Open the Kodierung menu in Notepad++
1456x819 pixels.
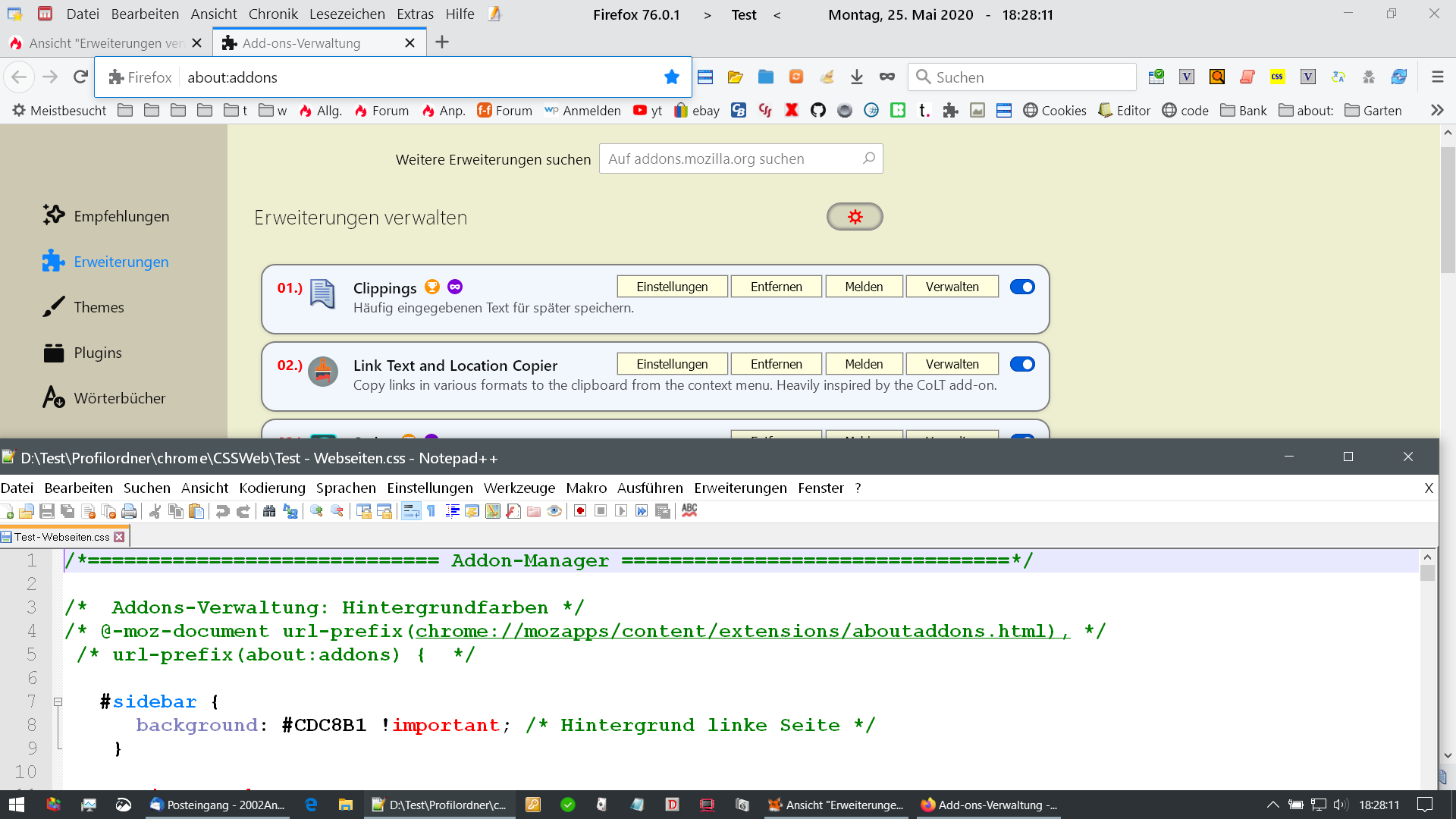(x=271, y=488)
